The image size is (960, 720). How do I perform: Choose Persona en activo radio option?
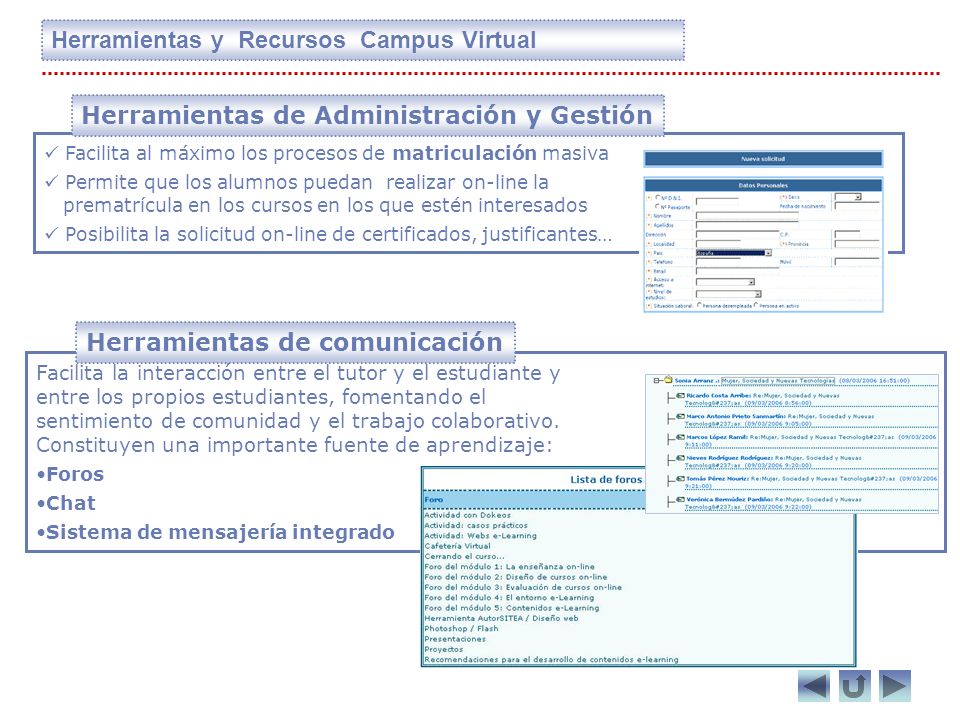coord(756,305)
